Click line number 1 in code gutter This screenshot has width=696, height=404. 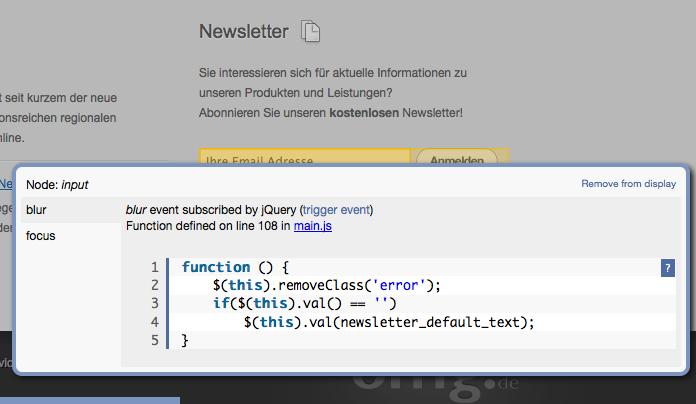point(154,268)
